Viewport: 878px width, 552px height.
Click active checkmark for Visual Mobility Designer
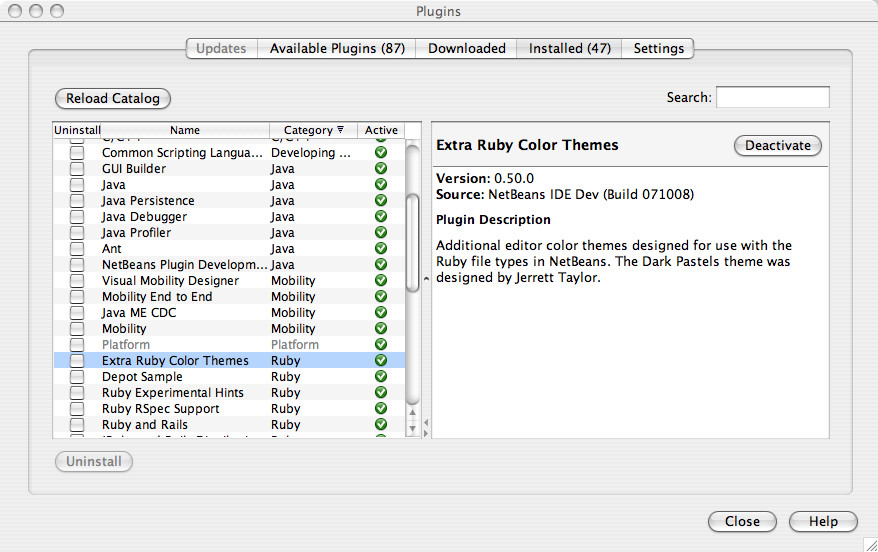(381, 280)
